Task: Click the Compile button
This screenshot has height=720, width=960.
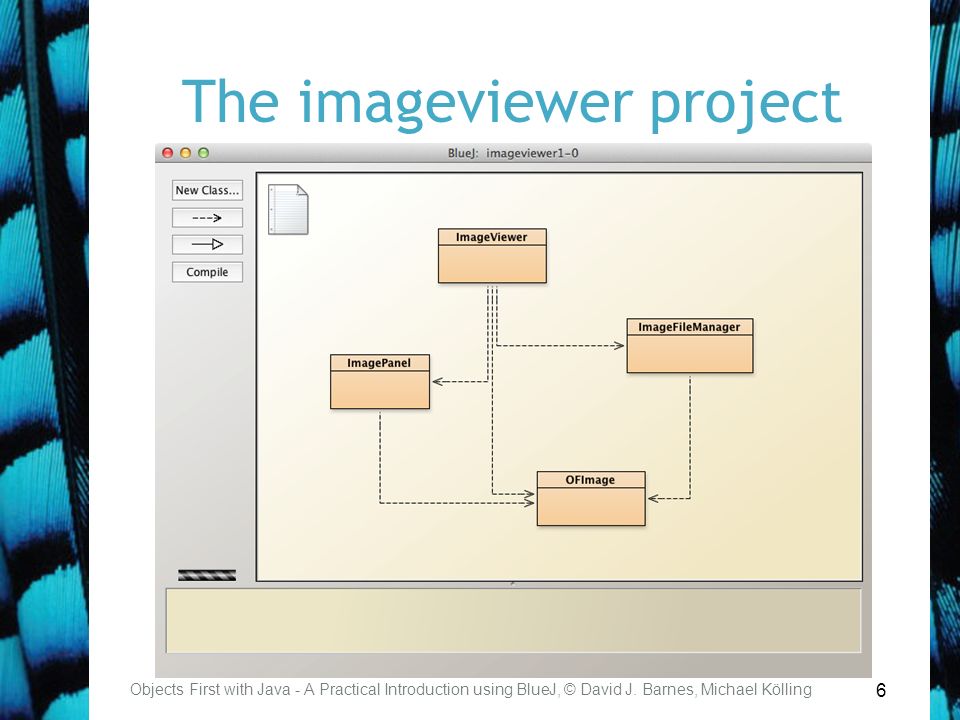Action: 207,272
